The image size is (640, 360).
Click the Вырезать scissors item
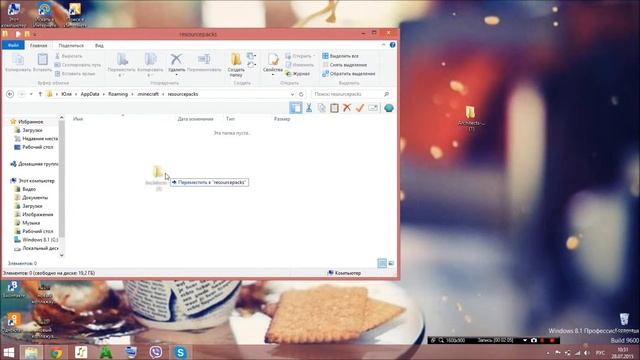point(69,56)
